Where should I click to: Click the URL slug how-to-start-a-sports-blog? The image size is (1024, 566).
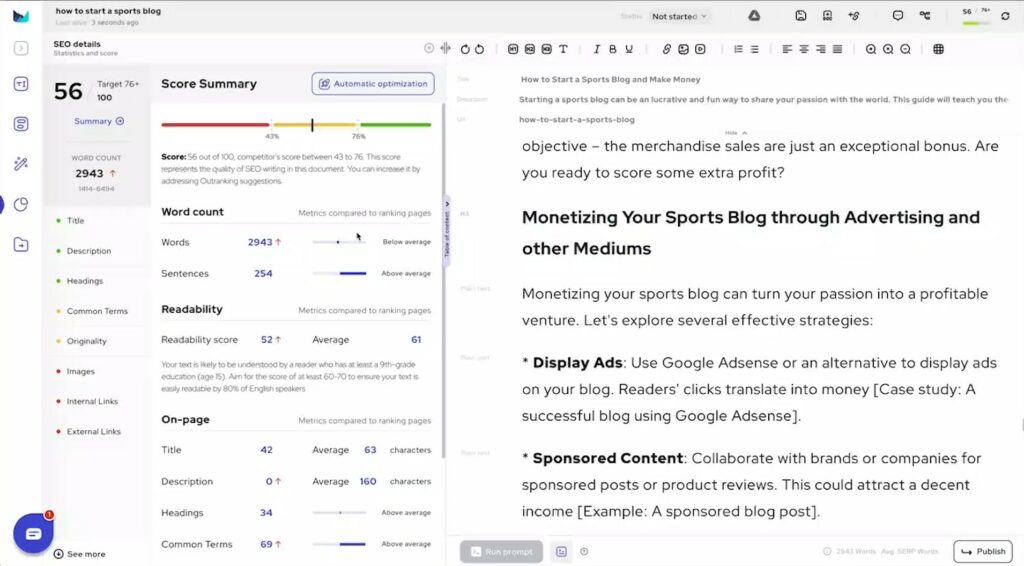(x=577, y=119)
